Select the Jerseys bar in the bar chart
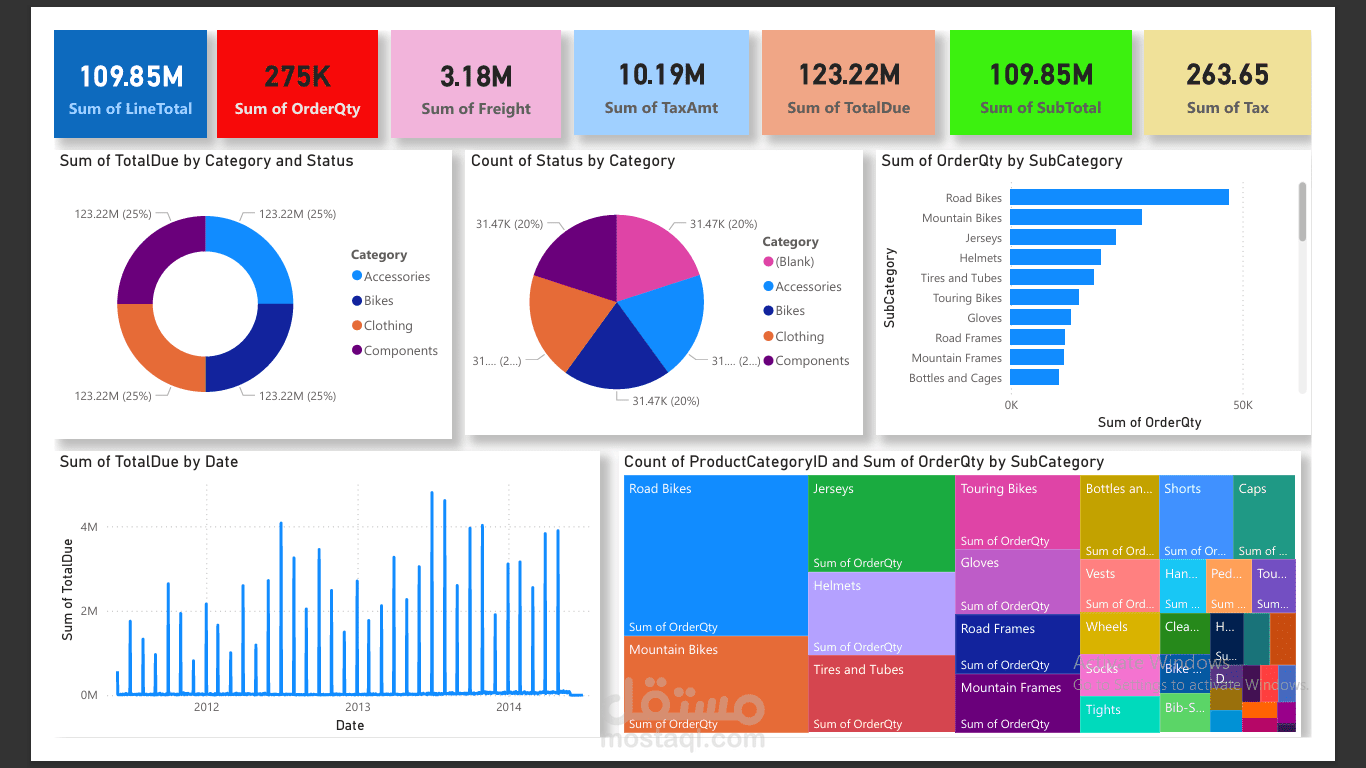 (1063, 238)
